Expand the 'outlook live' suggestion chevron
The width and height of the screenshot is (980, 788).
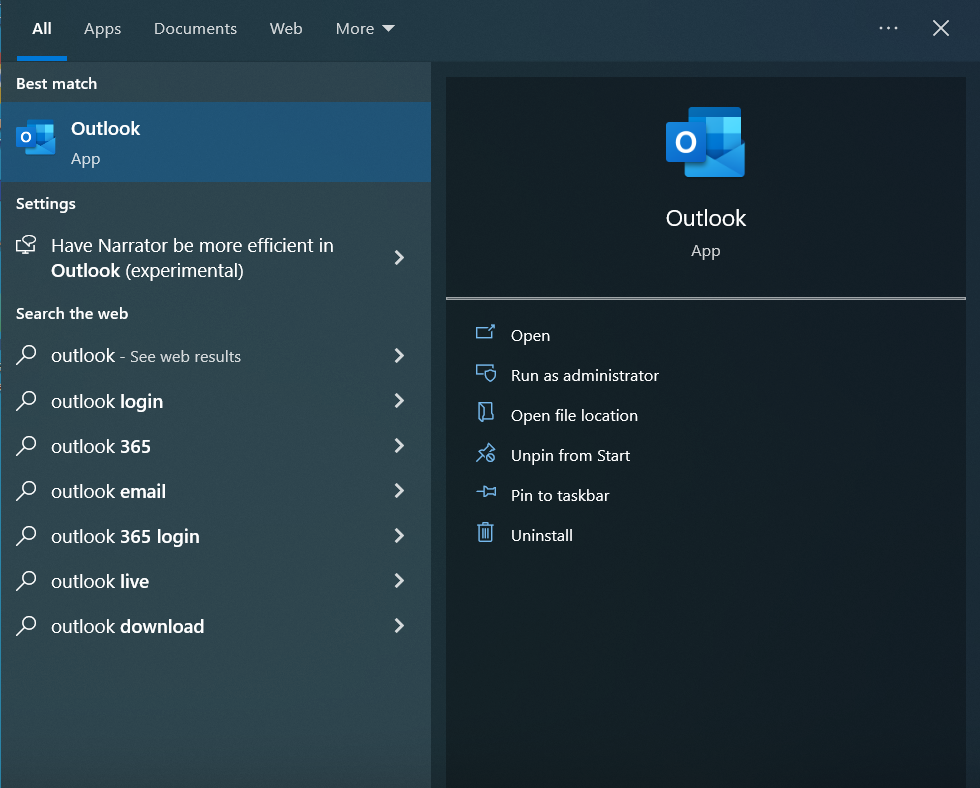point(399,581)
